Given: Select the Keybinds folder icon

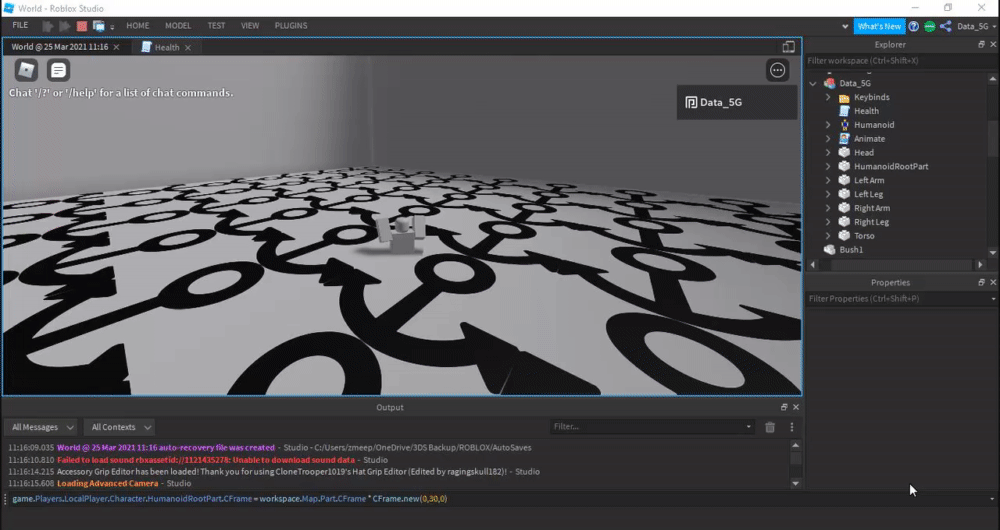Looking at the screenshot, I should (844, 98).
